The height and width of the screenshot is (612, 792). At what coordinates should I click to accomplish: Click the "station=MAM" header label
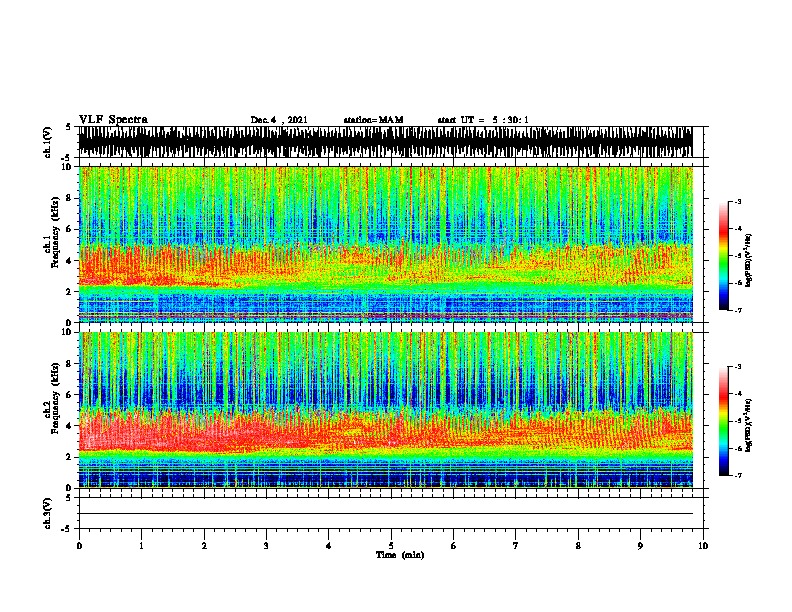pos(373,120)
